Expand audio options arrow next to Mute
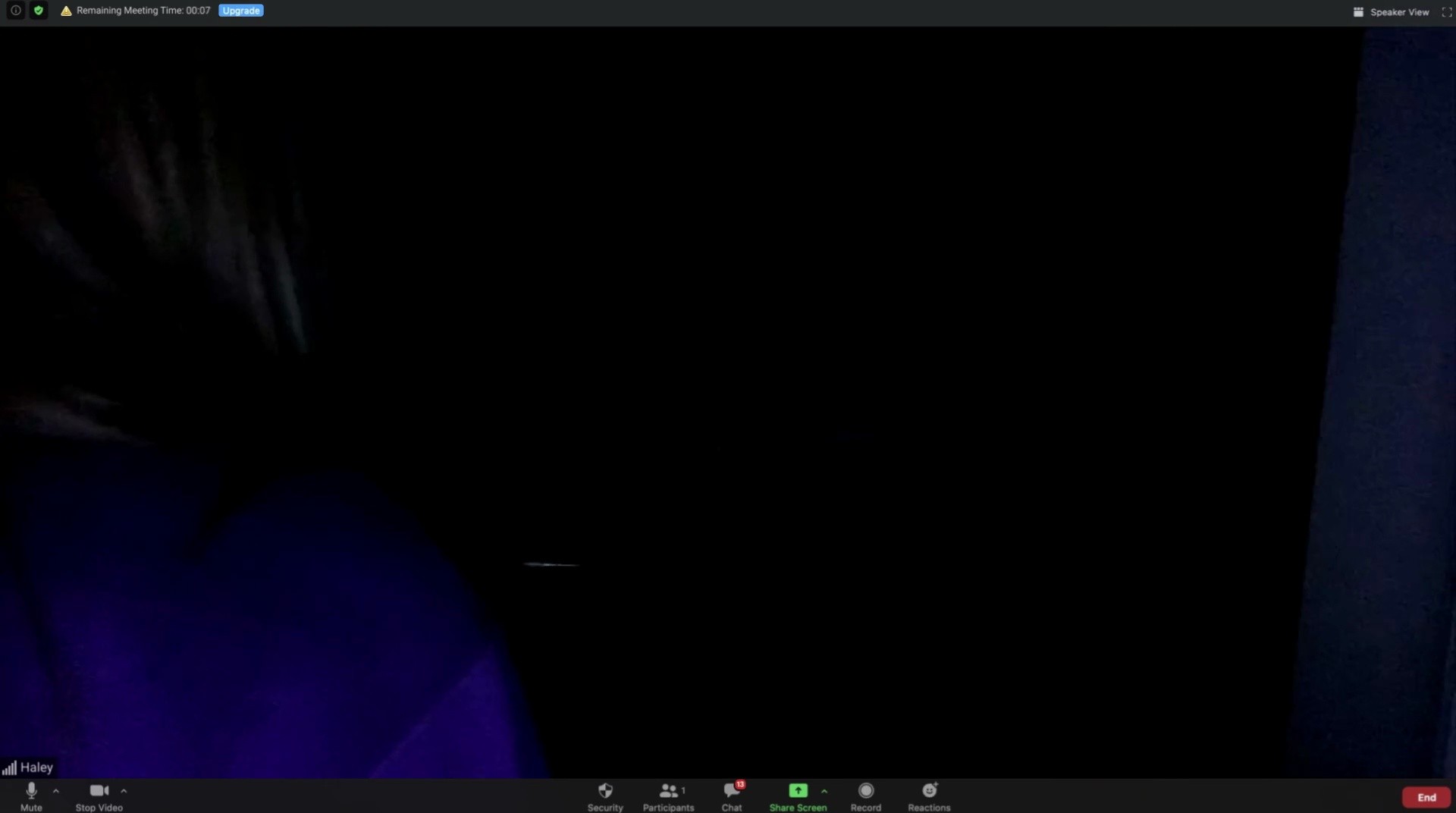 (56, 791)
